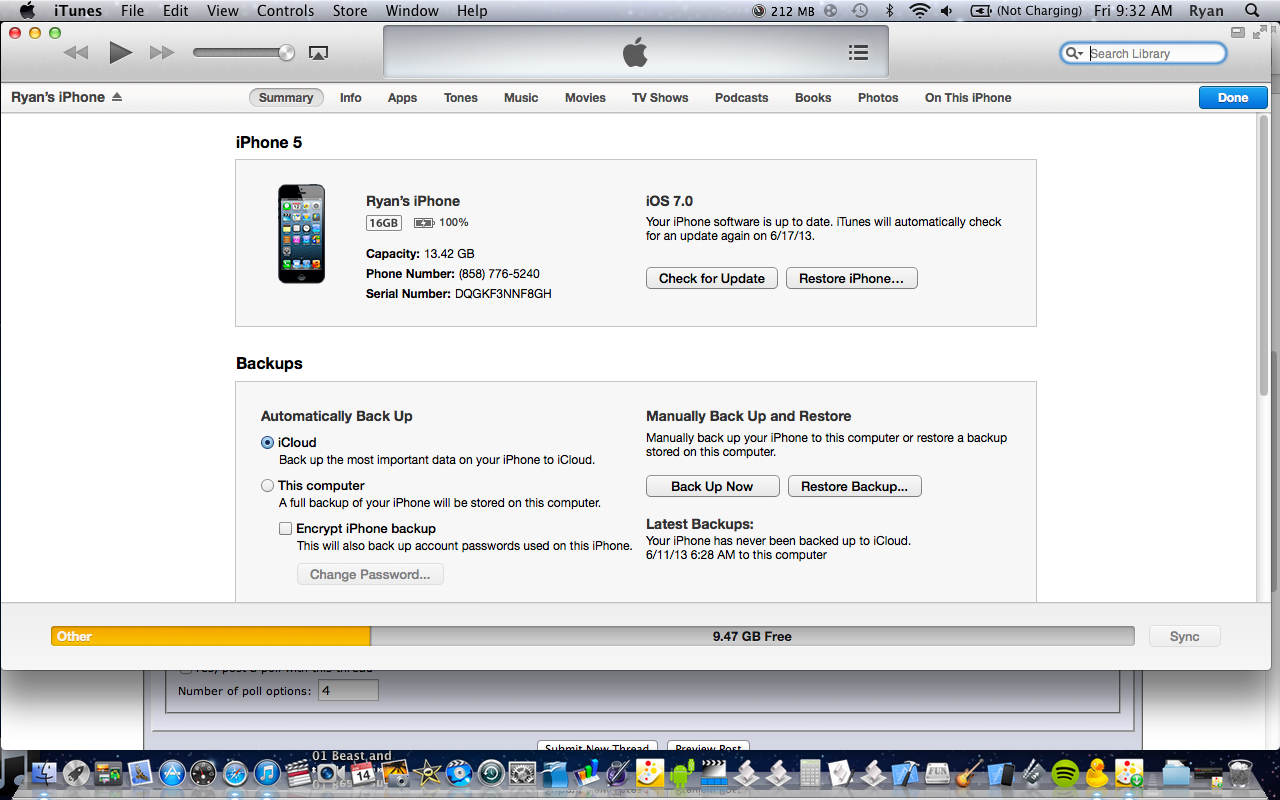Skip back with the rewind button

[76, 52]
